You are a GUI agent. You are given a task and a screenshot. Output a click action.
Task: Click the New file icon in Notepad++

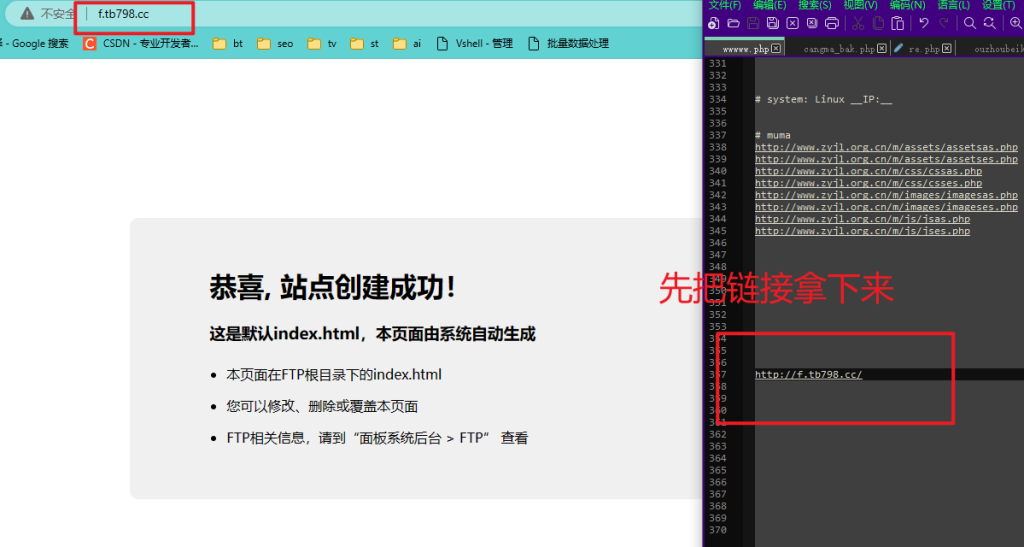[x=714, y=23]
